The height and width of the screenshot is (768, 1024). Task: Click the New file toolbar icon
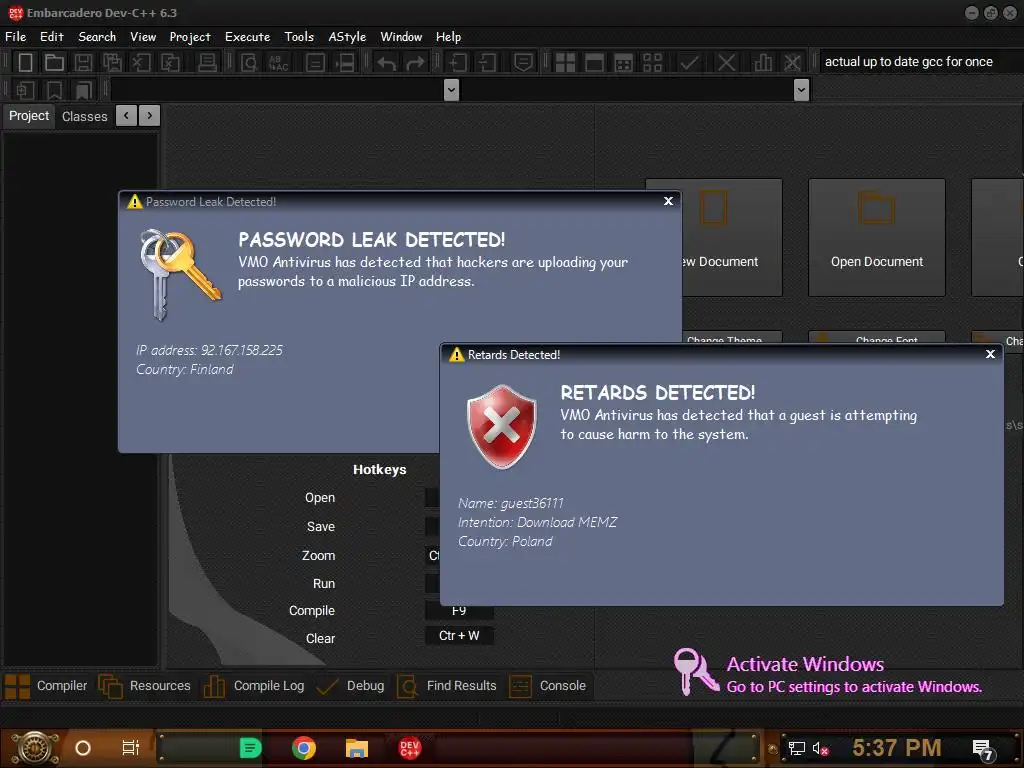coord(25,62)
